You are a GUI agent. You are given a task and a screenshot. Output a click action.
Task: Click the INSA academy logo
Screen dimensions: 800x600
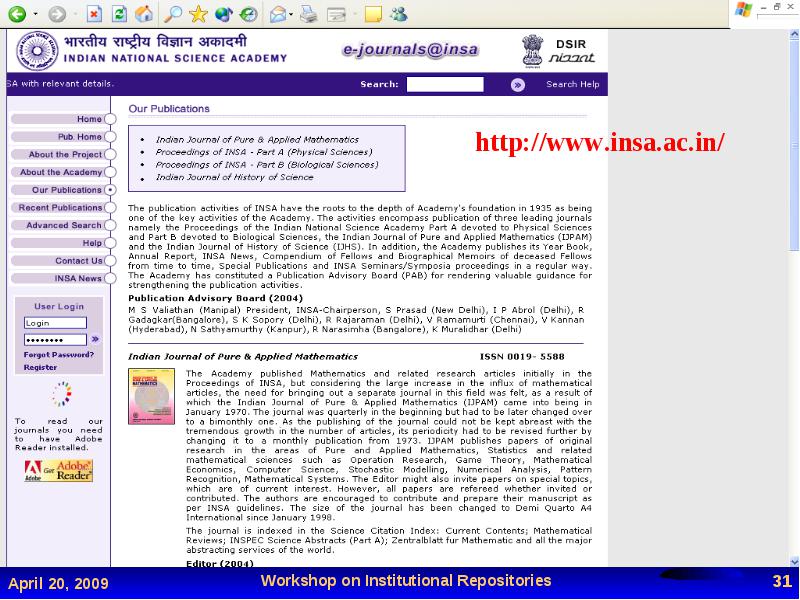(37, 51)
